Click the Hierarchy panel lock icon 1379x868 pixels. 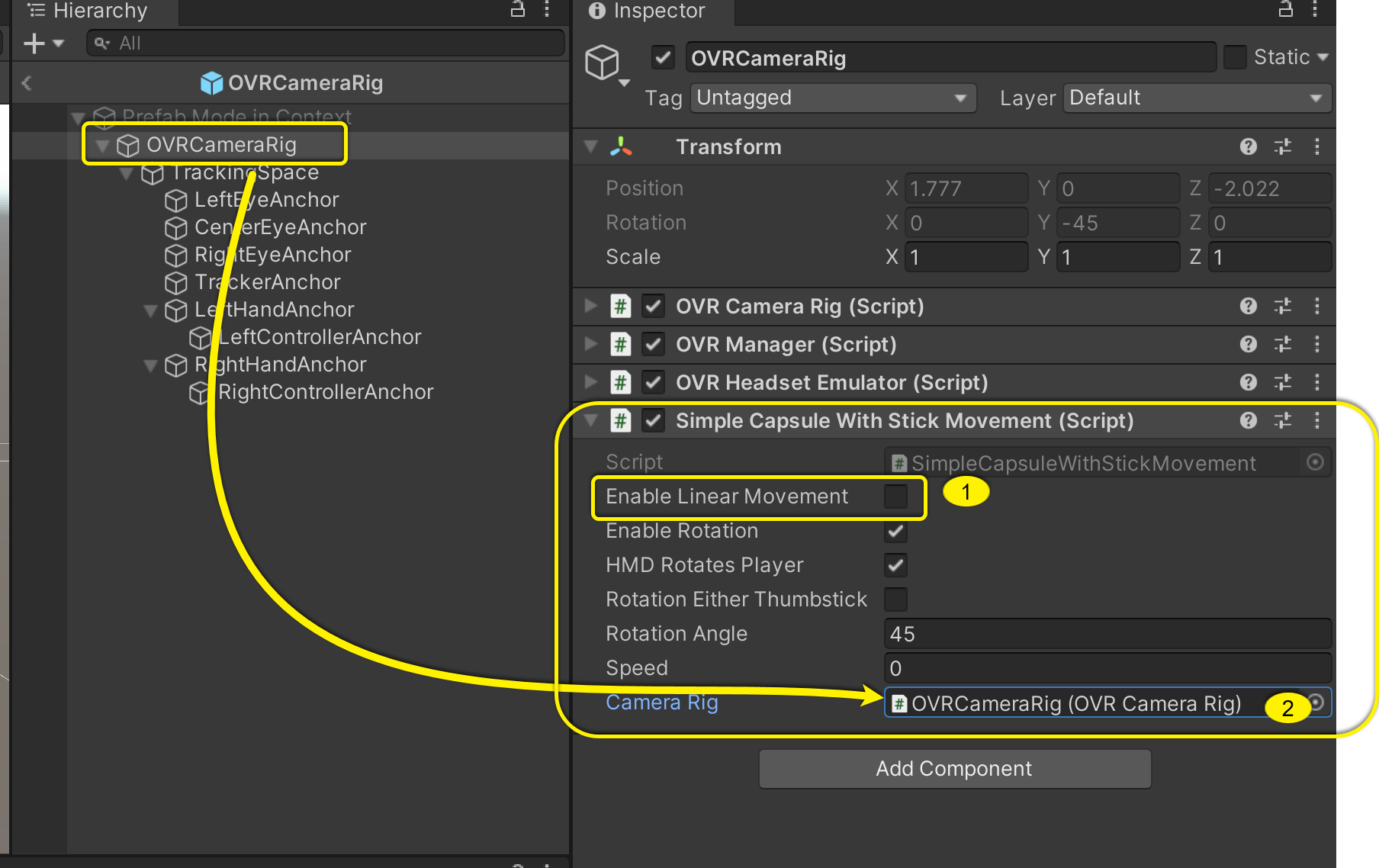[518, 9]
